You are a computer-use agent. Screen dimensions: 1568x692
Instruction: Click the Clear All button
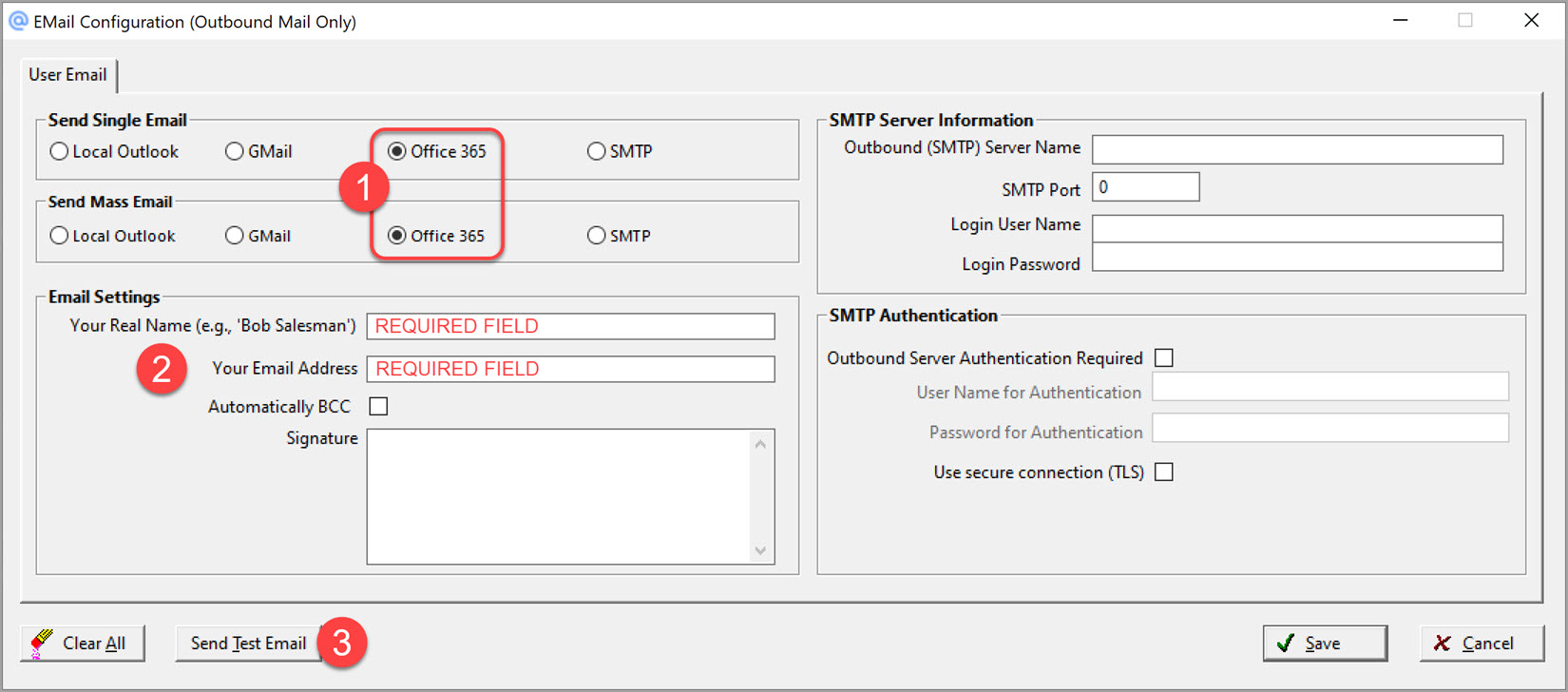[83, 644]
